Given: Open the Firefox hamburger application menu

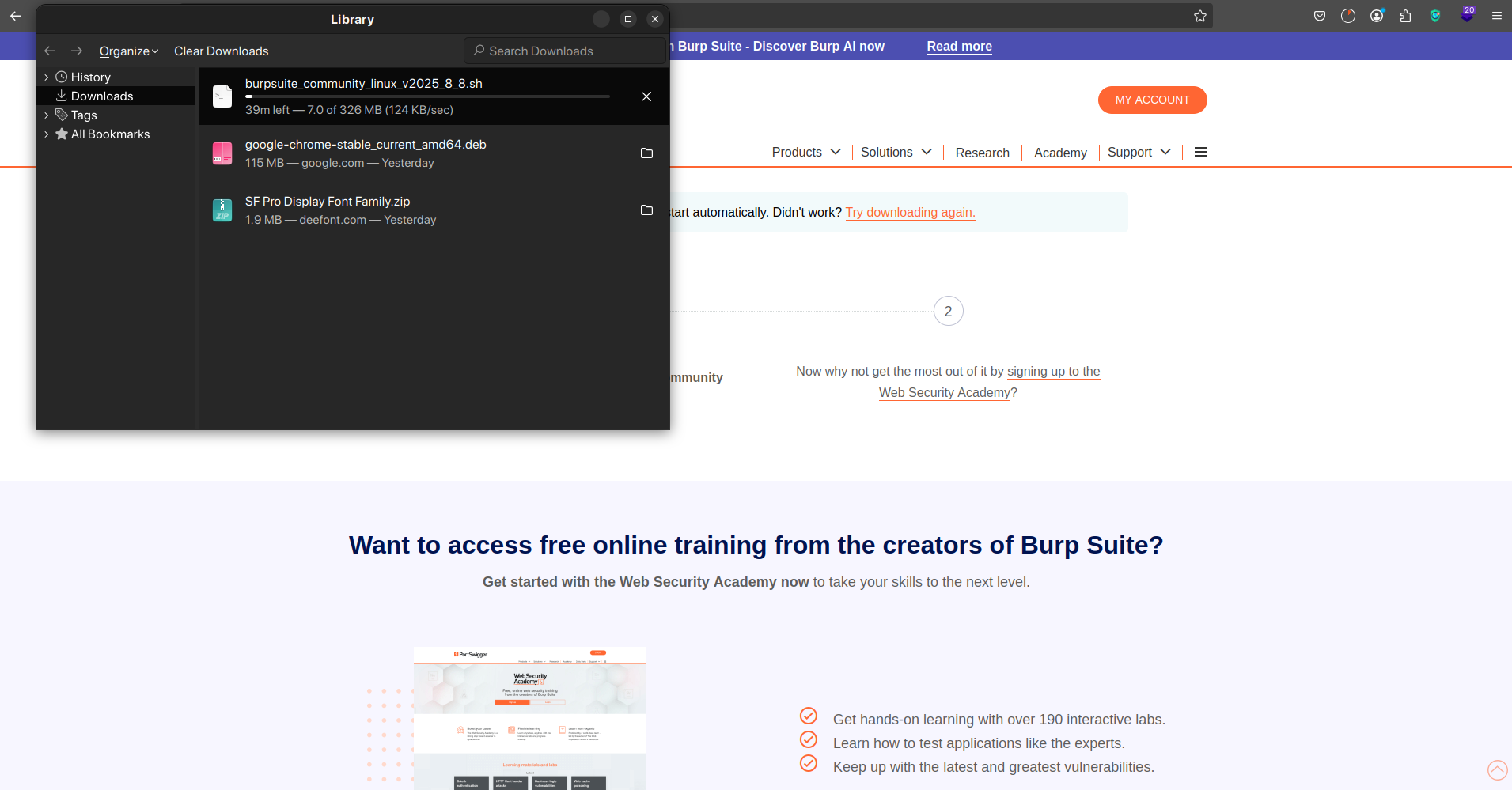Looking at the screenshot, I should click(x=1496, y=16).
